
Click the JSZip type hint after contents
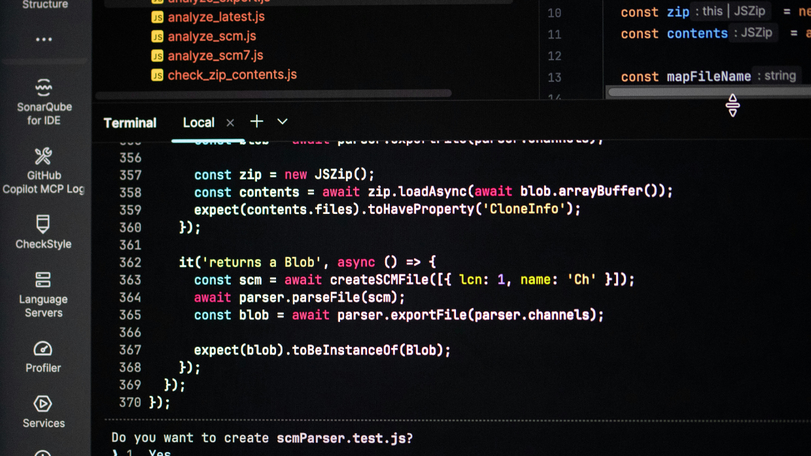[756, 33]
